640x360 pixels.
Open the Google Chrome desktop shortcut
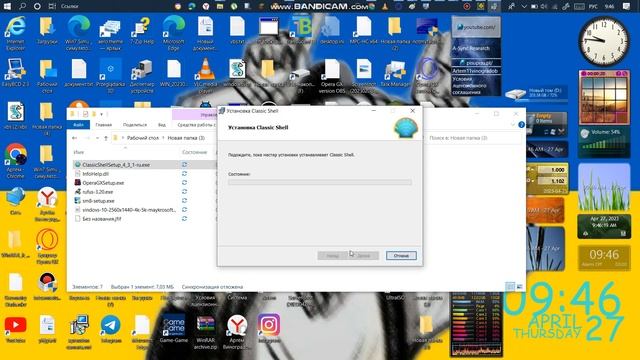[x=16, y=161]
